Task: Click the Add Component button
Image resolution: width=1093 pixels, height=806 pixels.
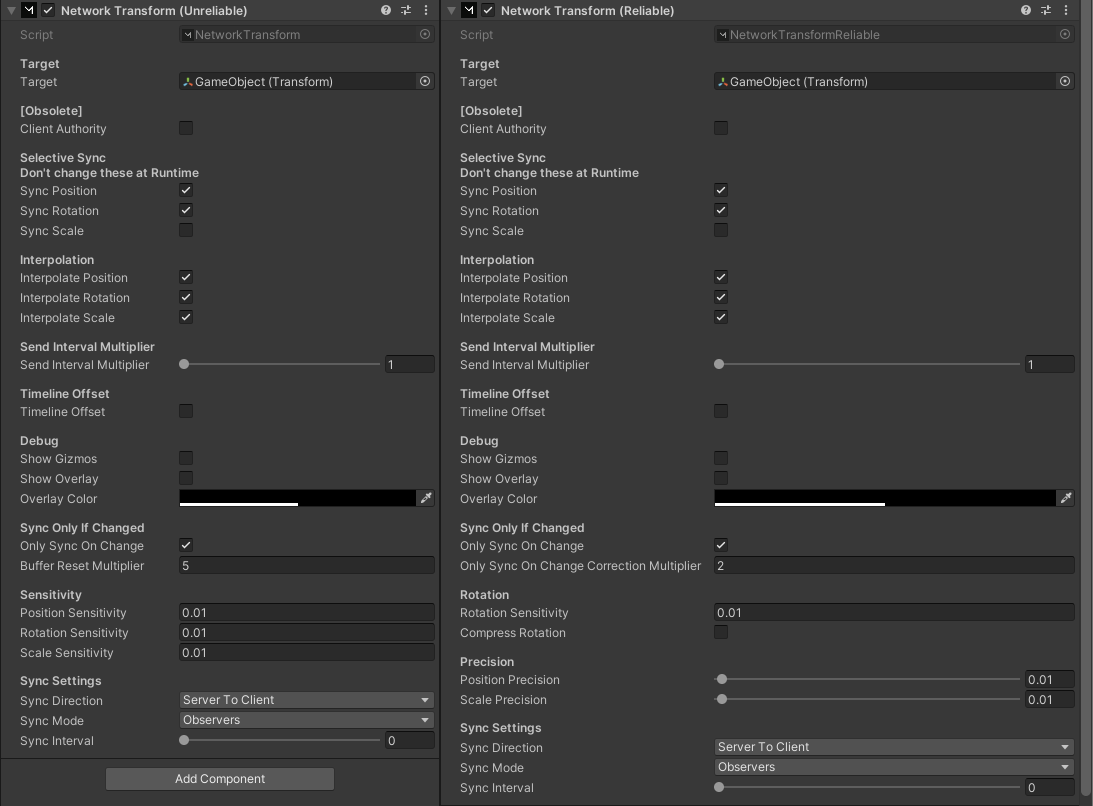Action: (x=220, y=779)
